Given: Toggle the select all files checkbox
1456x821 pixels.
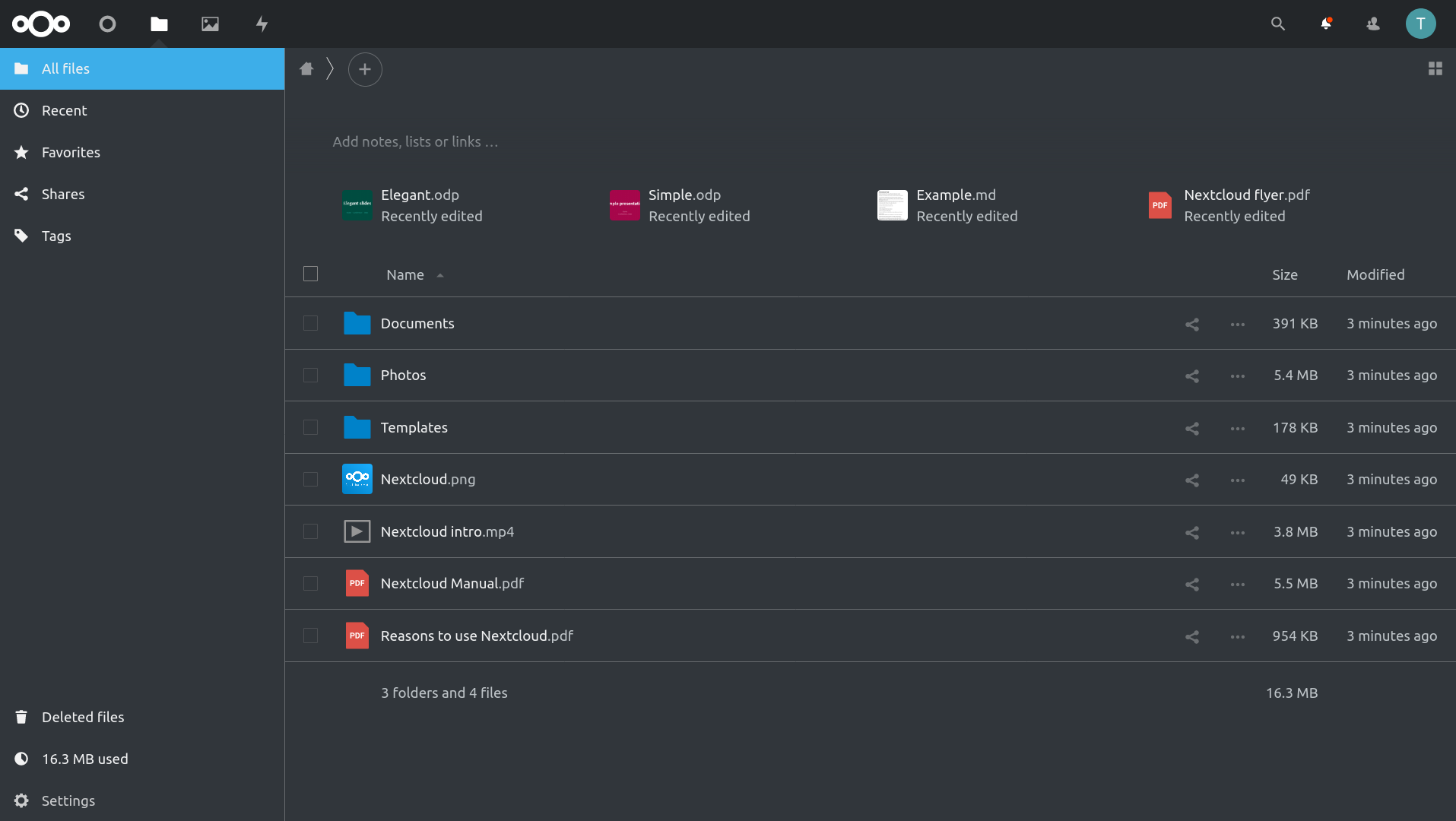Looking at the screenshot, I should pyautogui.click(x=310, y=274).
